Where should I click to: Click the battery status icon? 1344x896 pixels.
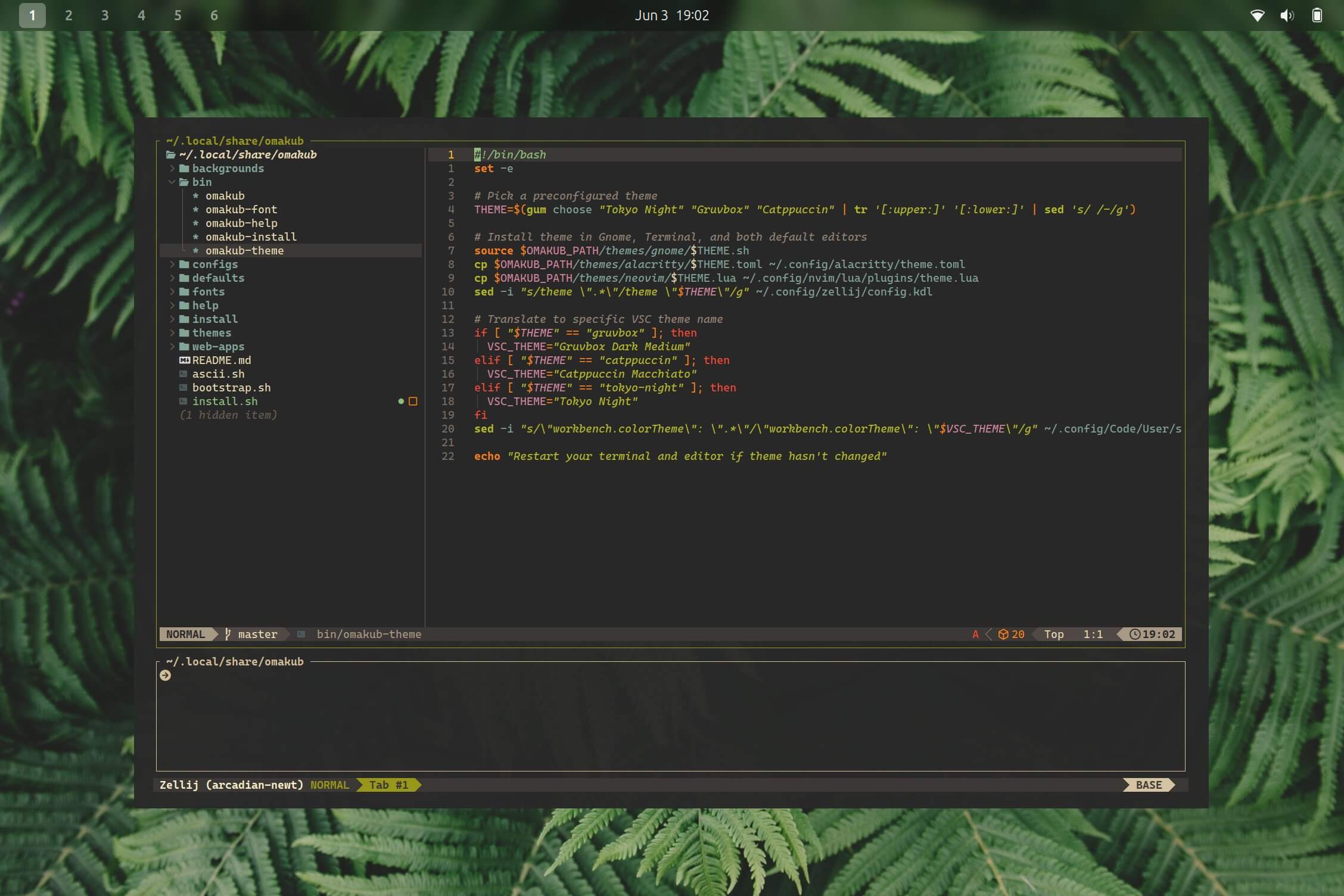tap(1317, 15)
